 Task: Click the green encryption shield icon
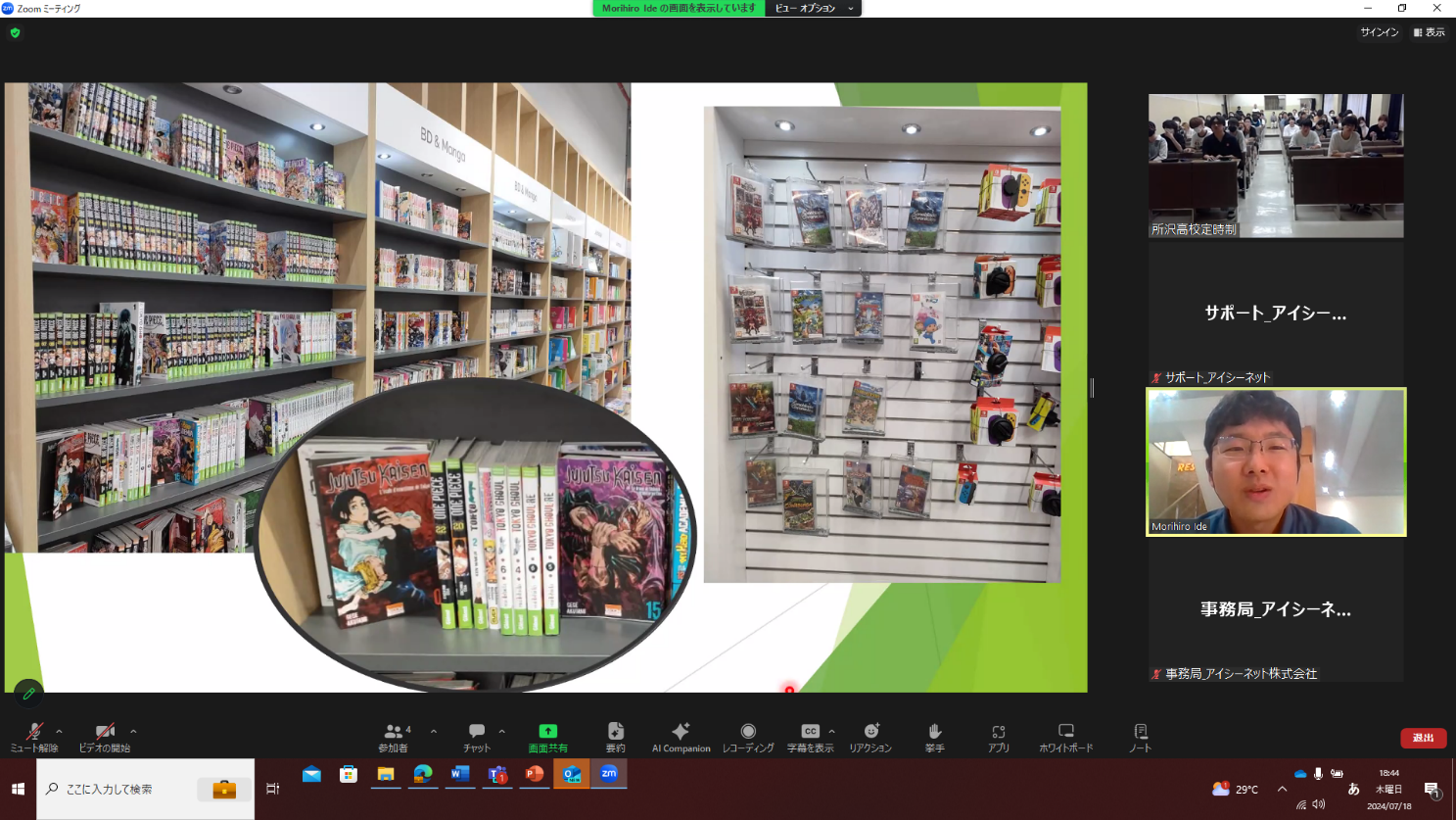pyautogui.click(x=15, y=32)
